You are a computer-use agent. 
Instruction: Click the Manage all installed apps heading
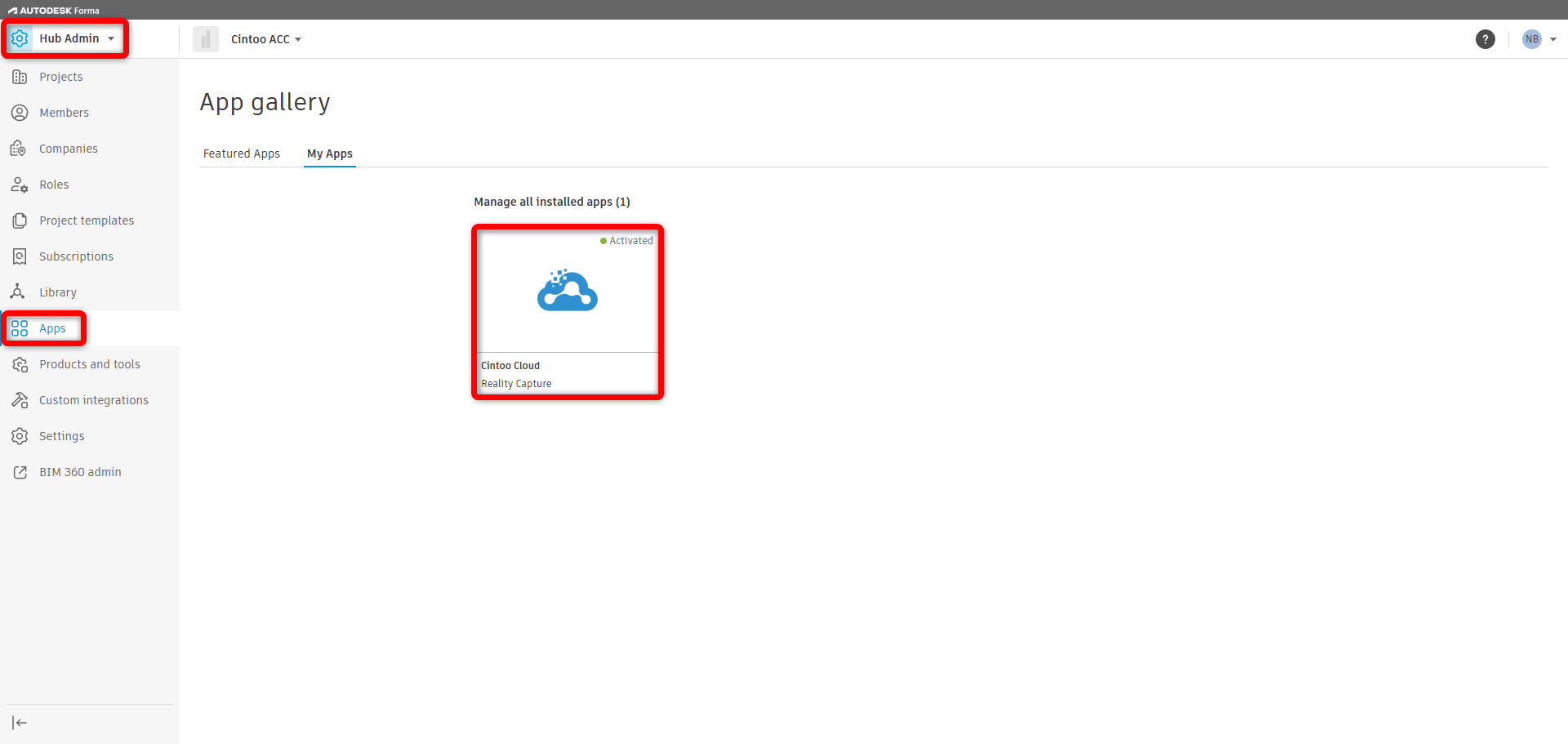552,202
